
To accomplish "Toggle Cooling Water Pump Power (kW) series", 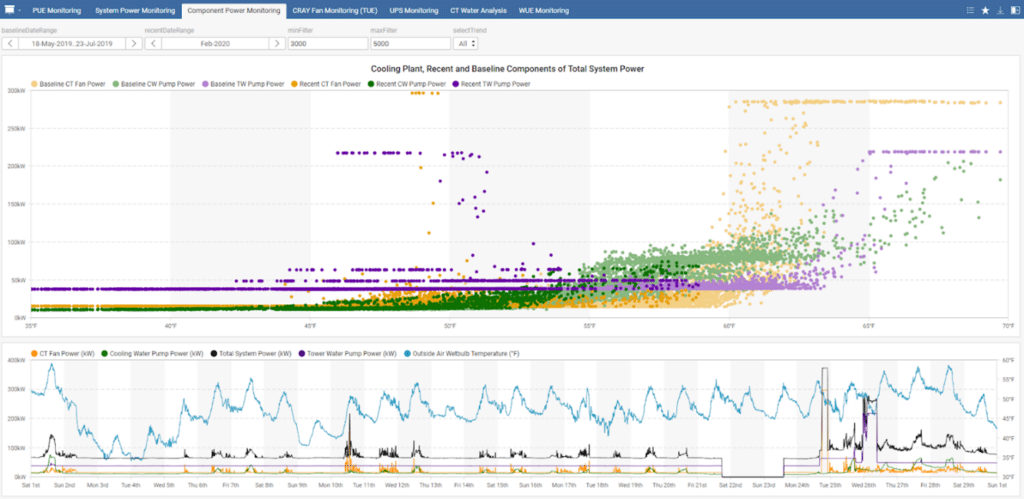I will point(152,353).
